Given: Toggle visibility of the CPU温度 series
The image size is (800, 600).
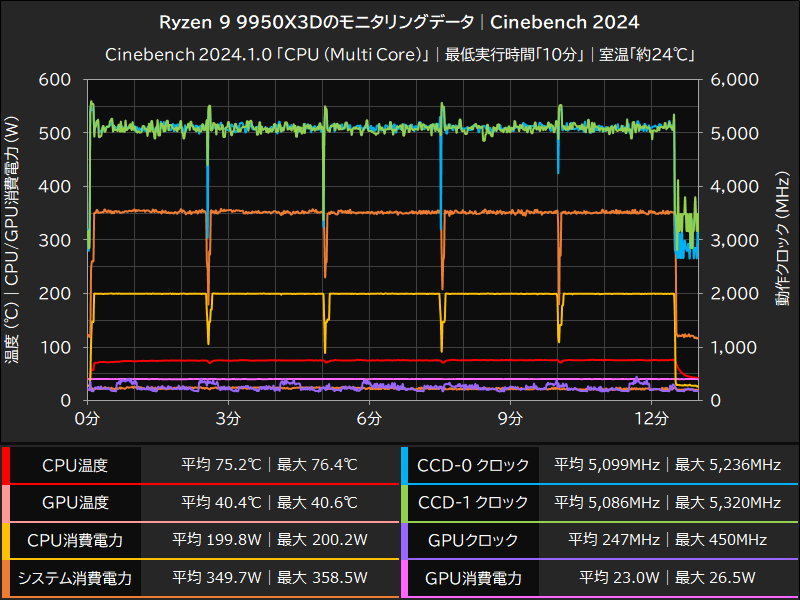Looking at the screenshot, I should pos(77,463).
